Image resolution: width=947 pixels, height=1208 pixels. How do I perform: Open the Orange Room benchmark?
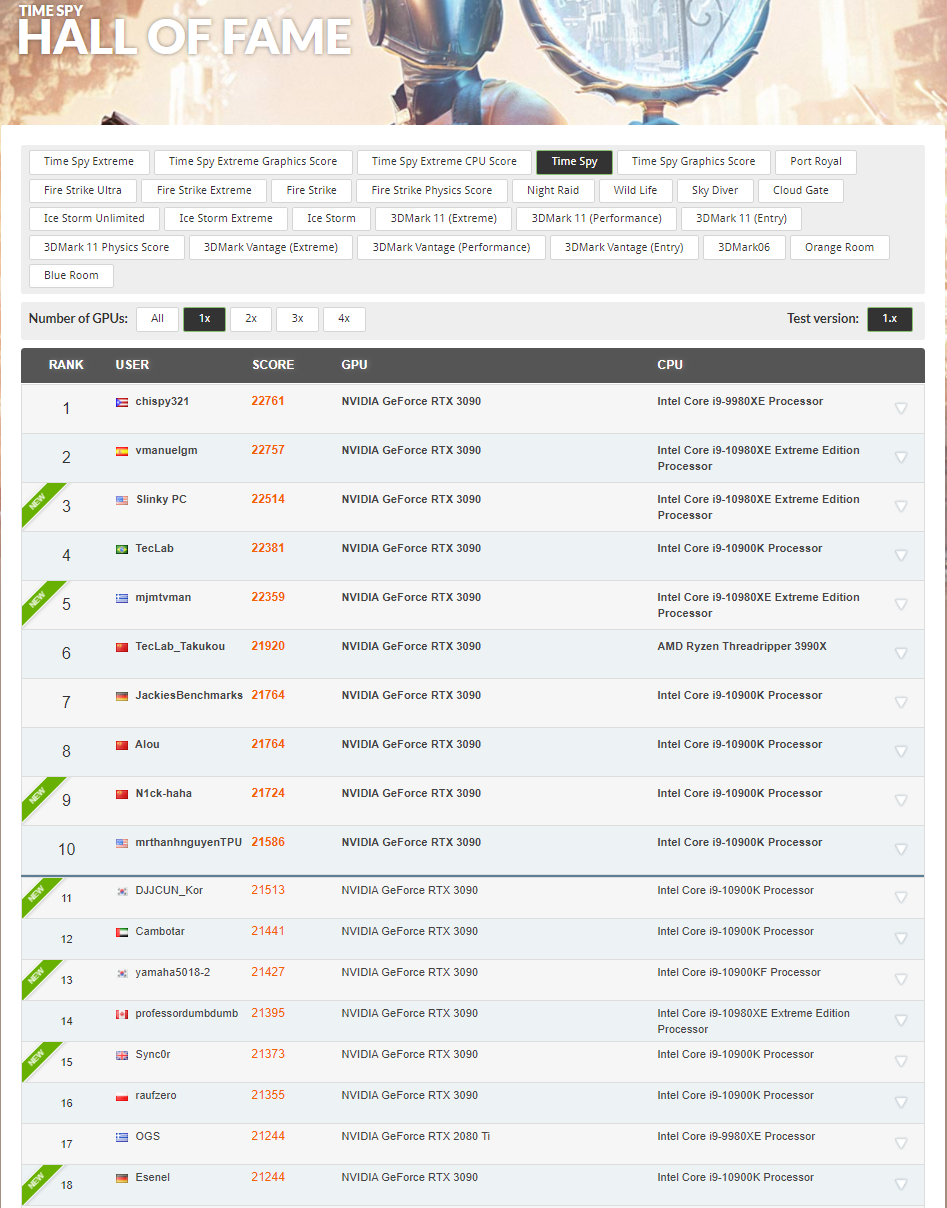(839, 247)
